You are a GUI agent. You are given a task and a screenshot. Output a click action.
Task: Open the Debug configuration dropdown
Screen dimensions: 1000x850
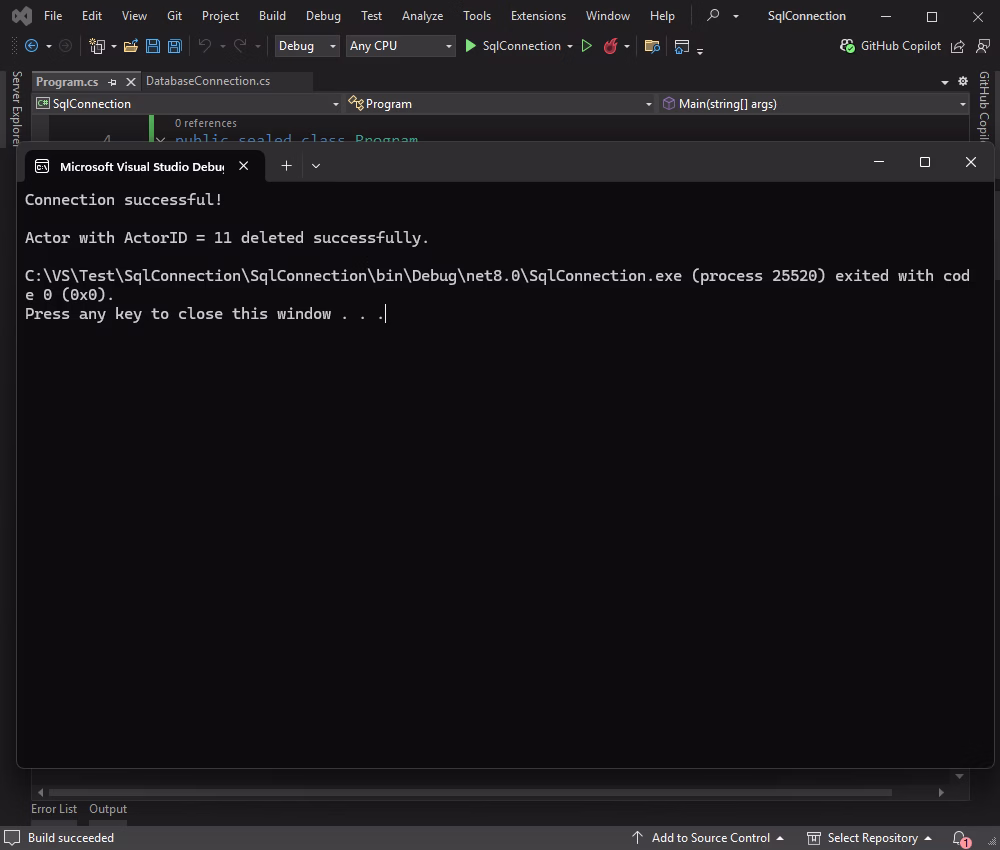pos(305,46)
